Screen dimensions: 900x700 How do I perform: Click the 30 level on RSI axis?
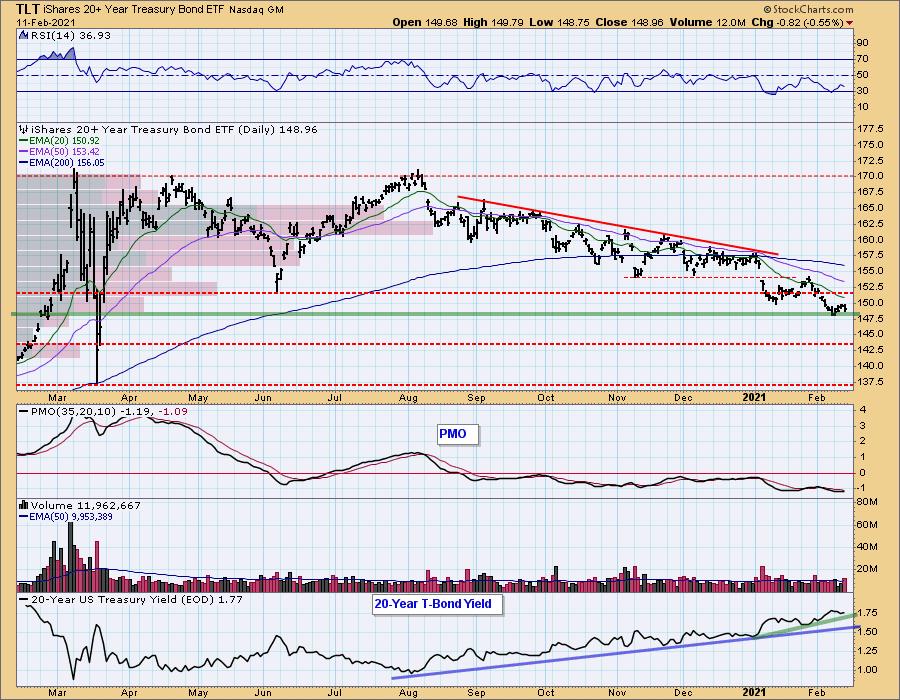(x=862, y=91)
